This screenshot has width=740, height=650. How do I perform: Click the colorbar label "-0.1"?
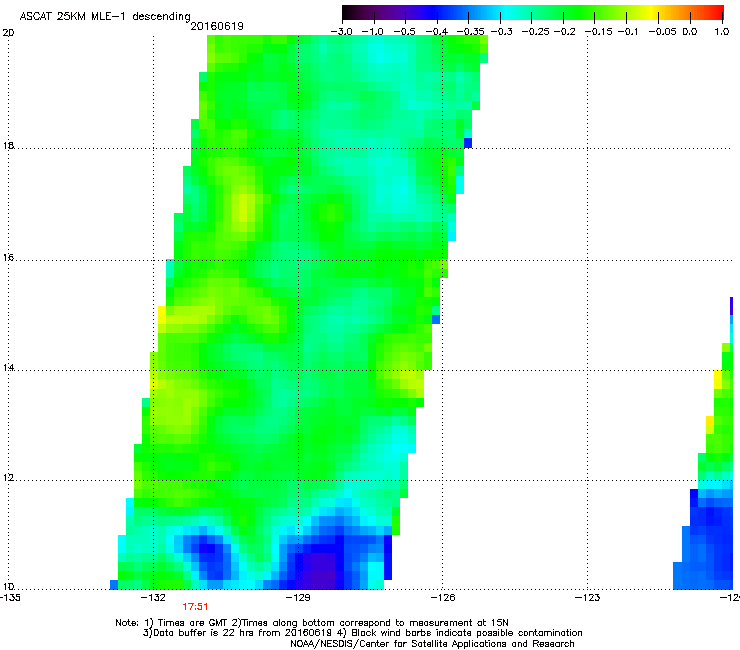[627, 32]
